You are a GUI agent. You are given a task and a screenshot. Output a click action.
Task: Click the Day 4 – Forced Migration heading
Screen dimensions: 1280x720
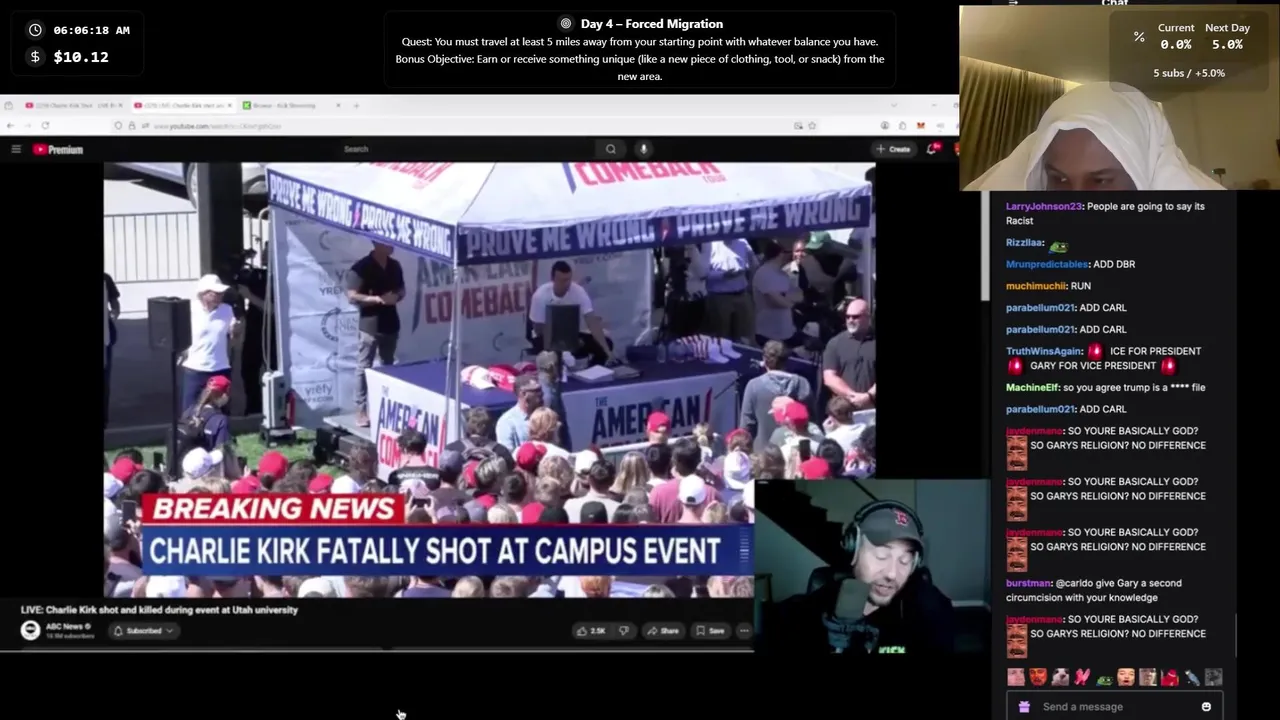point(652,24)
